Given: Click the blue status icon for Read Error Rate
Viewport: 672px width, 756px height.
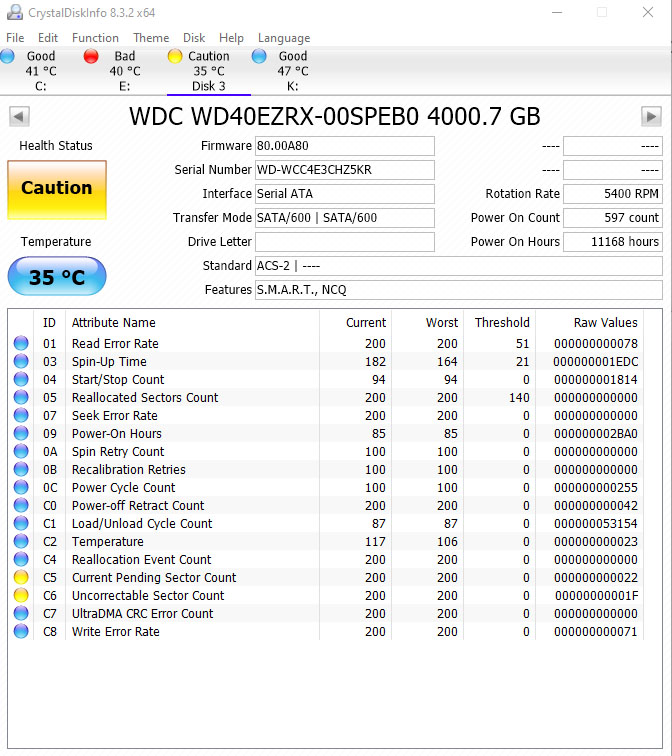Looking at the screenshot, I should coord(20,344).
